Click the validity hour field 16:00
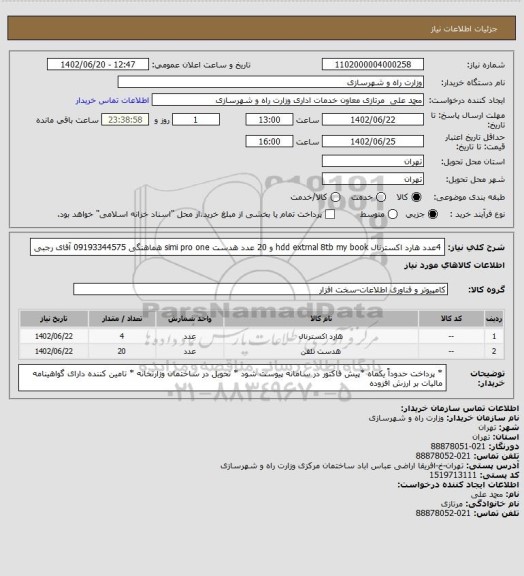The height and width of the screenshot is (576, 524). [269, 141]
